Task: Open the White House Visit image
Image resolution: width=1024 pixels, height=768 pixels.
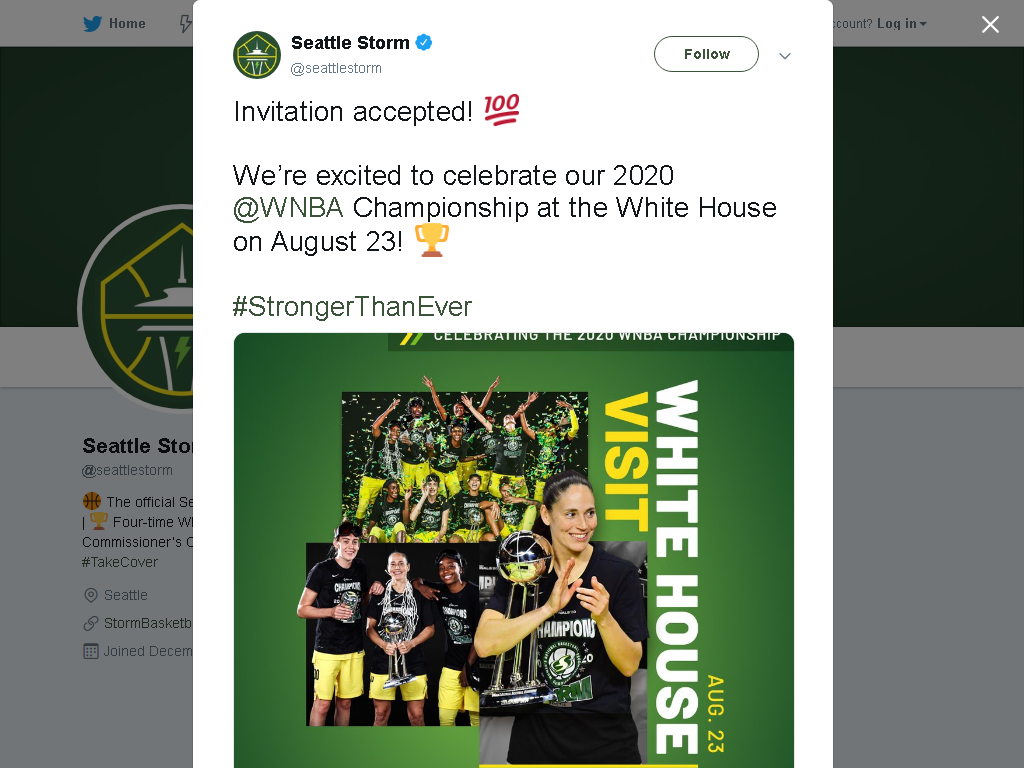Action: pyautogui.click(x=513, y=550)
